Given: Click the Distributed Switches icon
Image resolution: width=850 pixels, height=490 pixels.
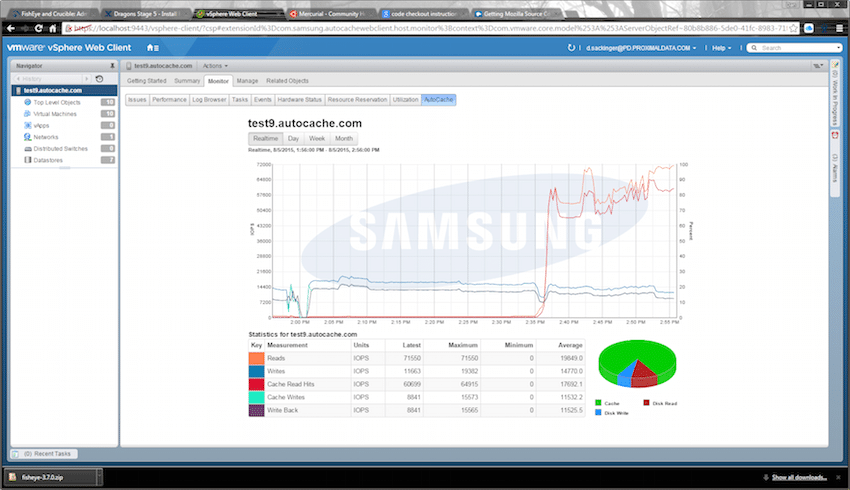Looking at the screenshot, I should (x=28, y=149).
